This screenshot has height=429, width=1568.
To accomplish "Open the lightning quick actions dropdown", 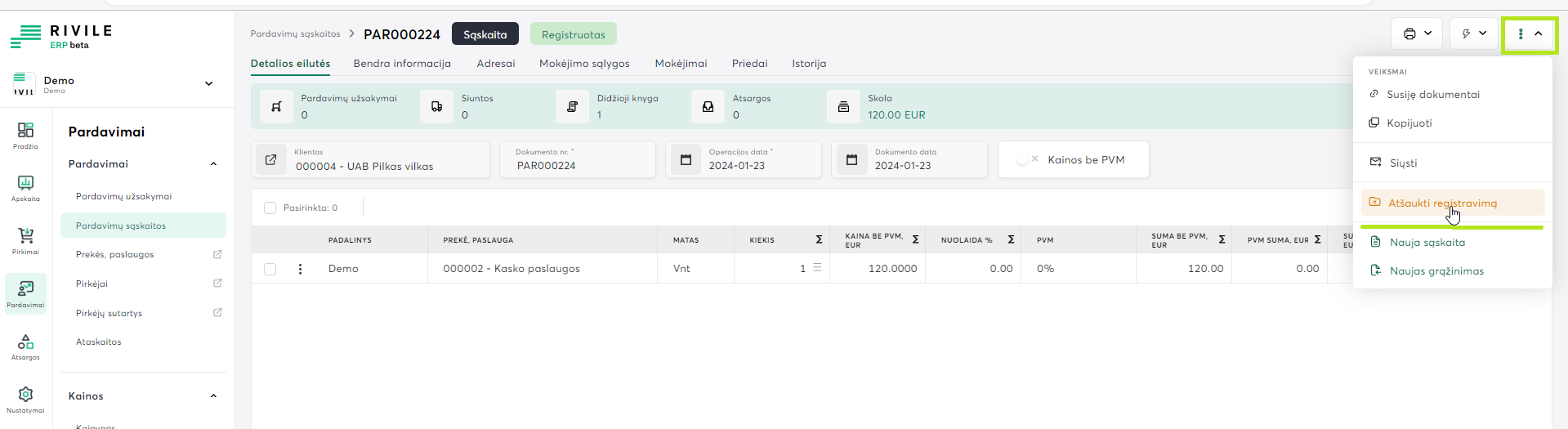I will 1473,34.
